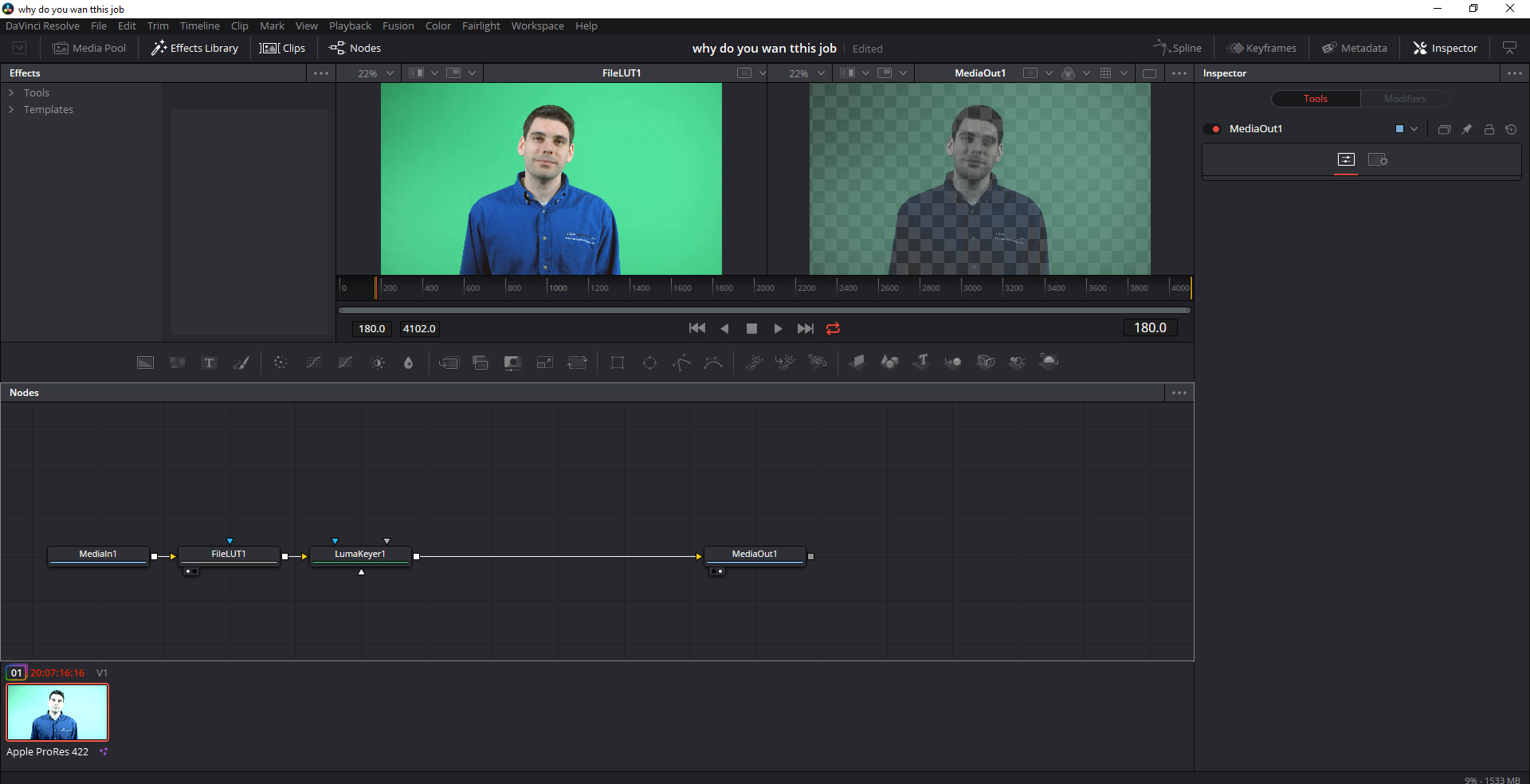Pin the MediaOut1 tool in Inspector
Viewport: 1530px width, 784px height.
(1466, 129)
